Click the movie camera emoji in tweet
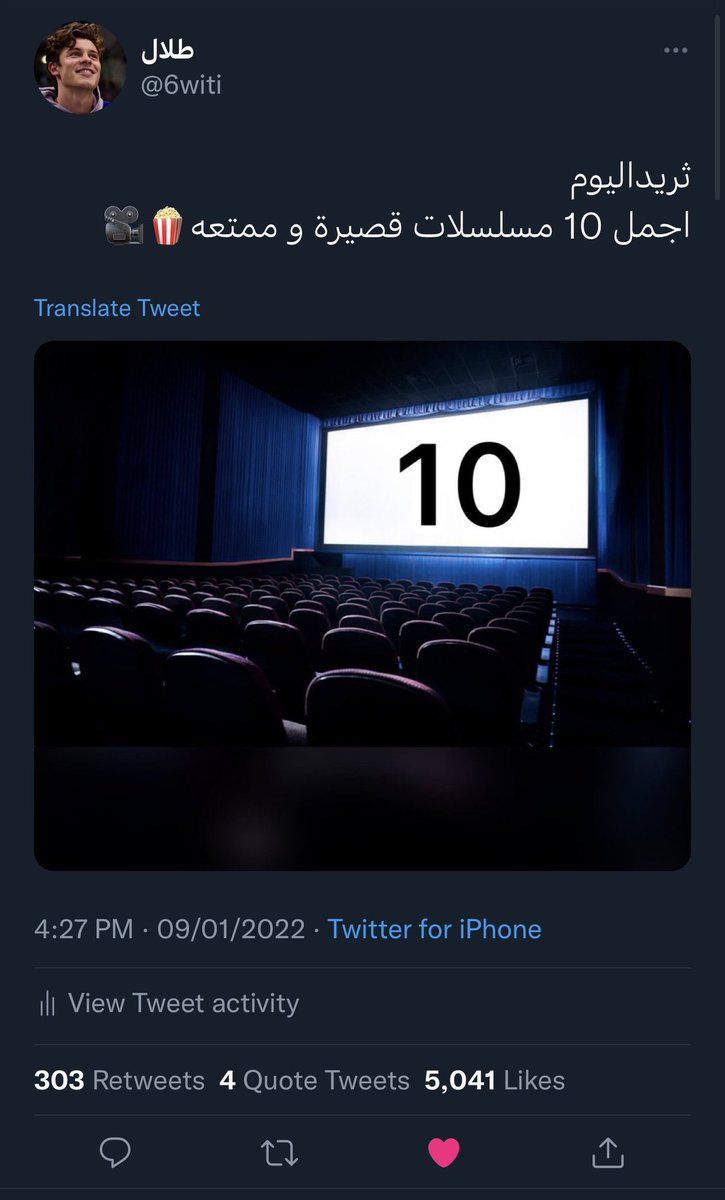This screenshot has height=1200, width=725. click(124, 226)
